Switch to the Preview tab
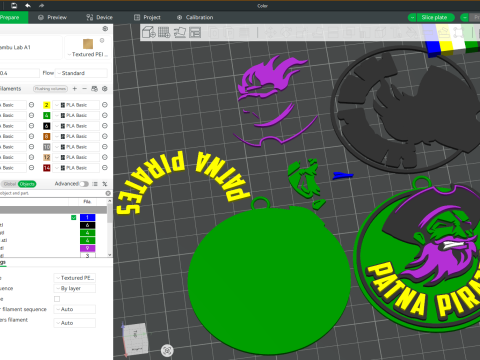480x360 pixels. pyautogui.click(x=52, y=17)
